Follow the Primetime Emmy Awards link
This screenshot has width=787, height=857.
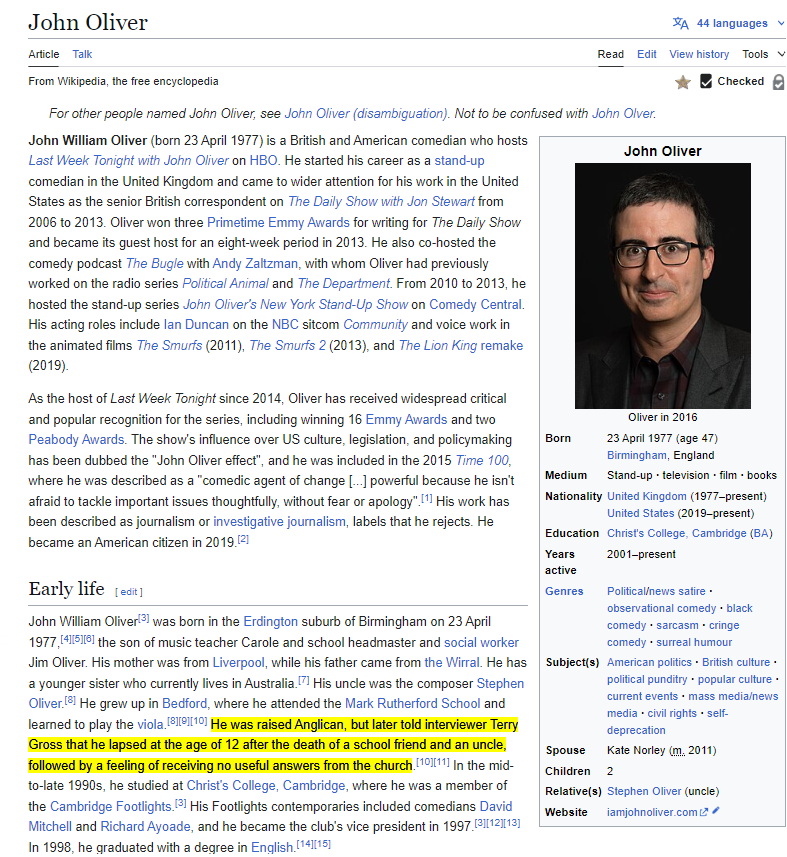(278, 222)
